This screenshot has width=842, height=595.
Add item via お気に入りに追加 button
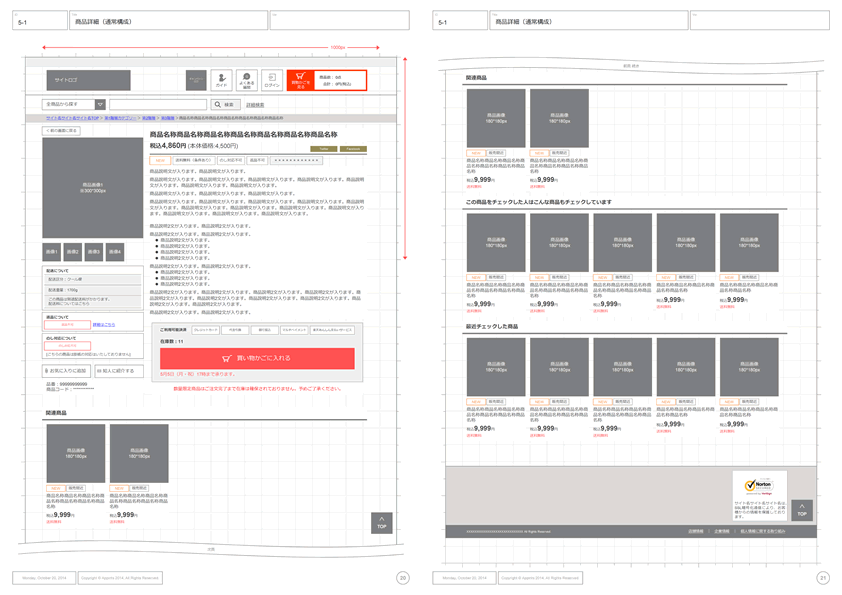pos(66,371)
